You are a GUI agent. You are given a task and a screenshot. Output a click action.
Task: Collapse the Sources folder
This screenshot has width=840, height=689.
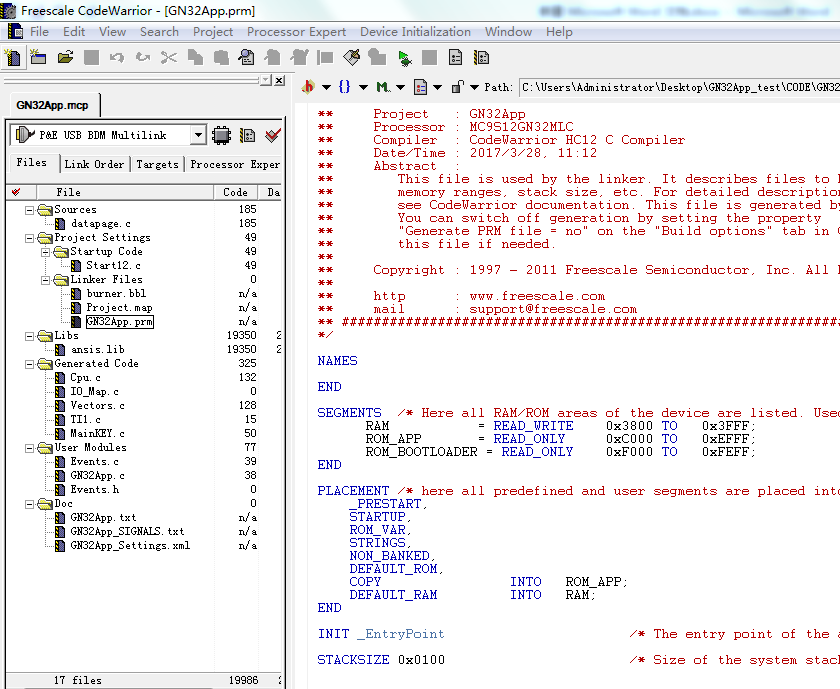point(29,210)
